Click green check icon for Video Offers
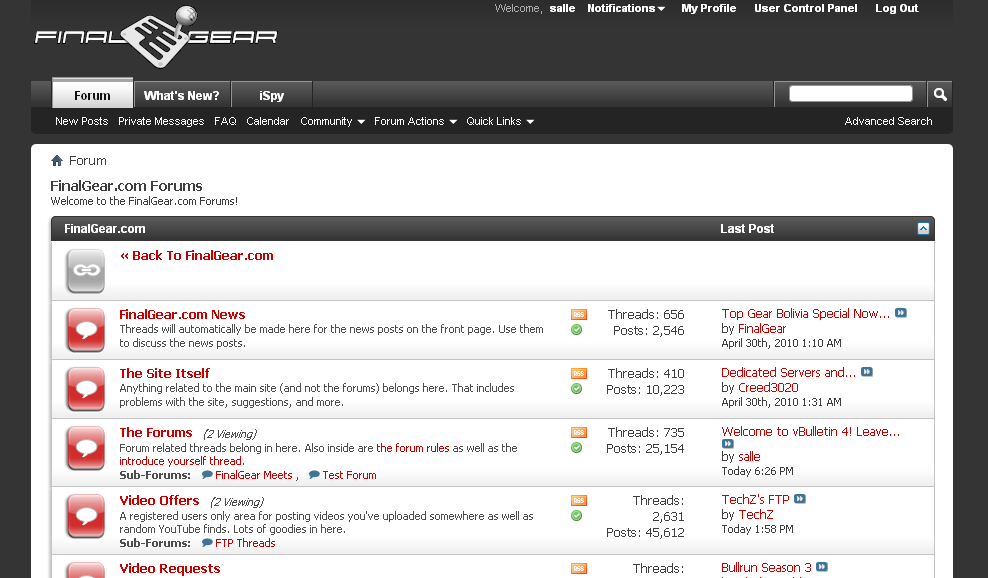The image size is (988, 578). click(577, 516)
